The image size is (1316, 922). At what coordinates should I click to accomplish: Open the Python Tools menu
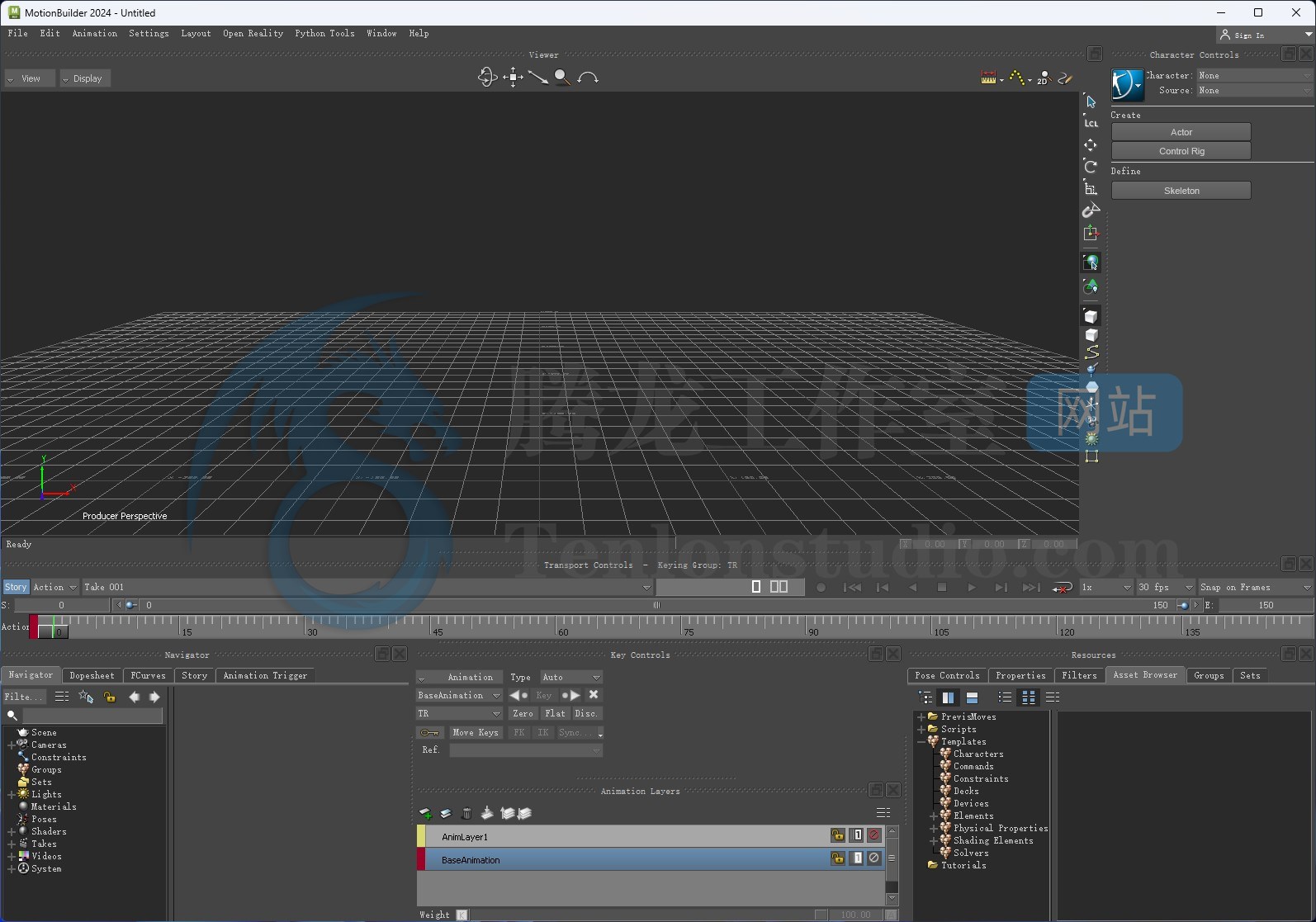pyautogui.click(x=324, y=33)
